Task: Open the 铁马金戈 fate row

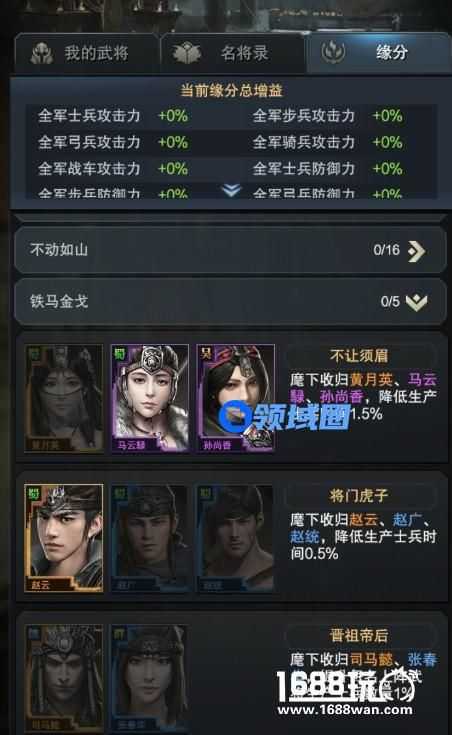Action: pos(230,302)
